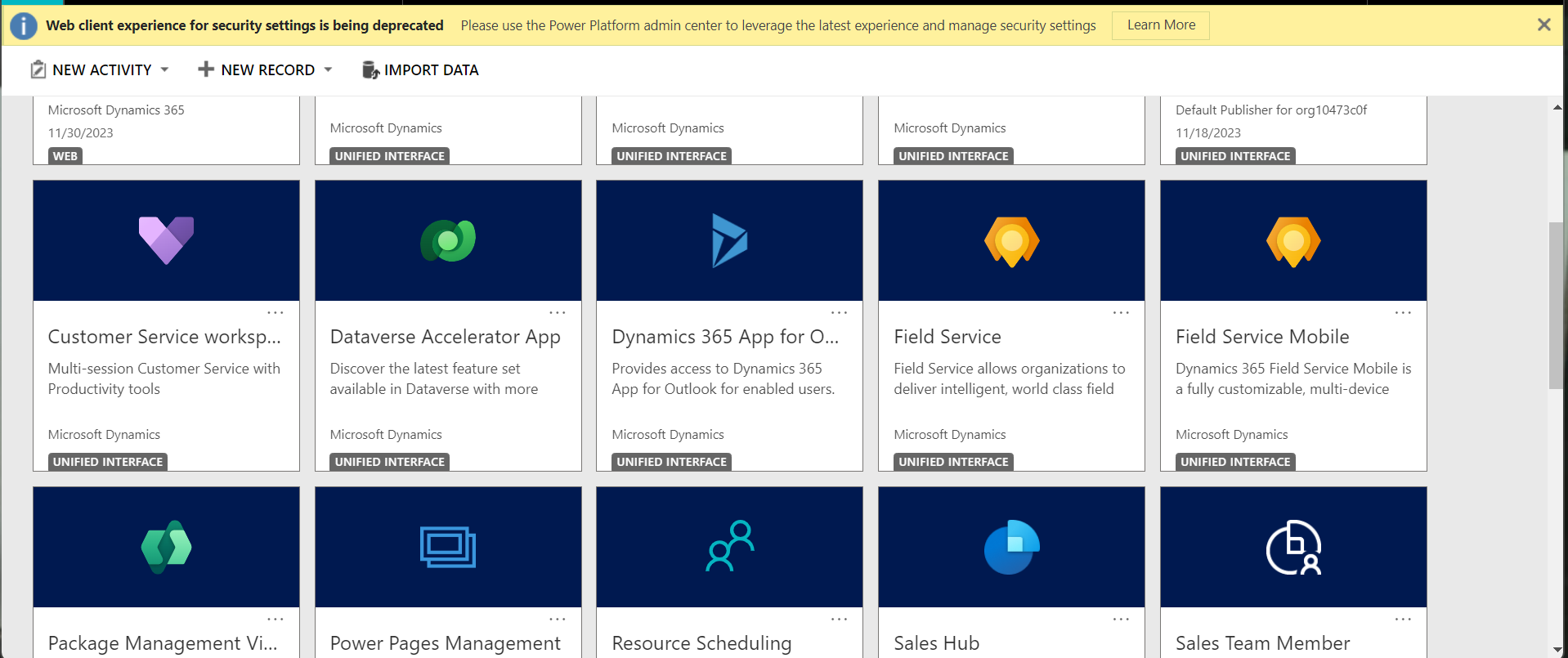Open the Field Service app icon

[1011, 241]
